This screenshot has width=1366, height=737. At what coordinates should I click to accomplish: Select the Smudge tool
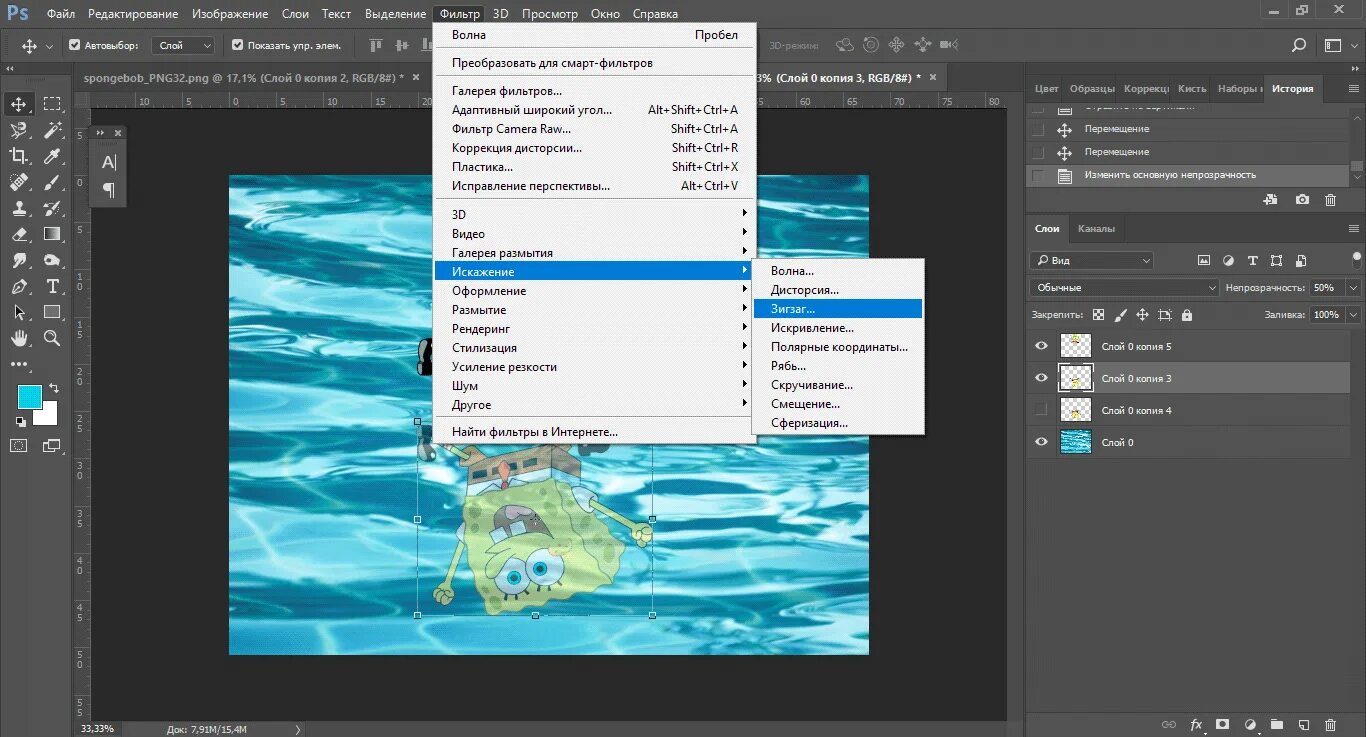pyautogui.click(x=19, y=260)
